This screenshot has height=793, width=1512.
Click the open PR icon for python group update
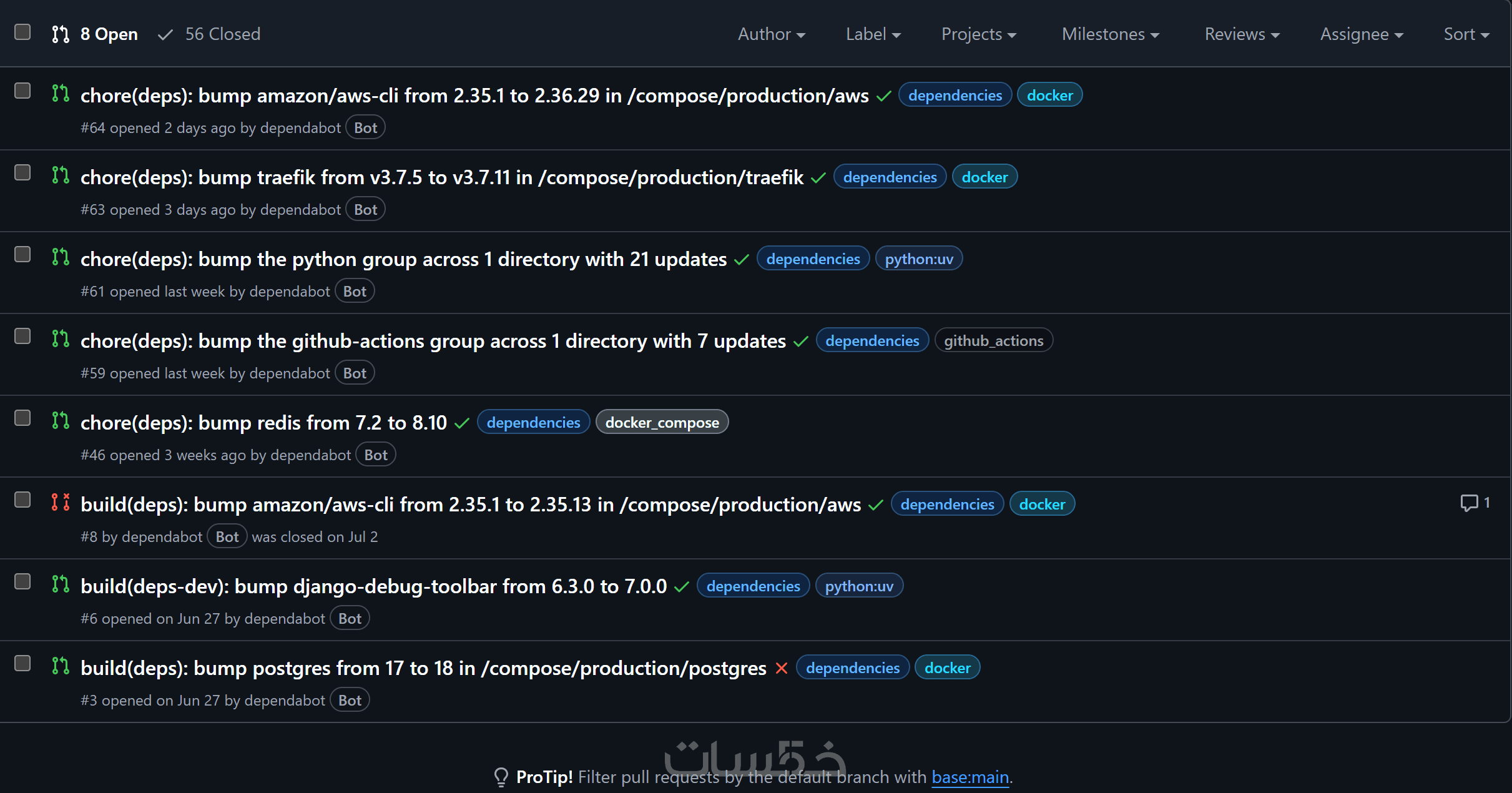coord(61,257)
